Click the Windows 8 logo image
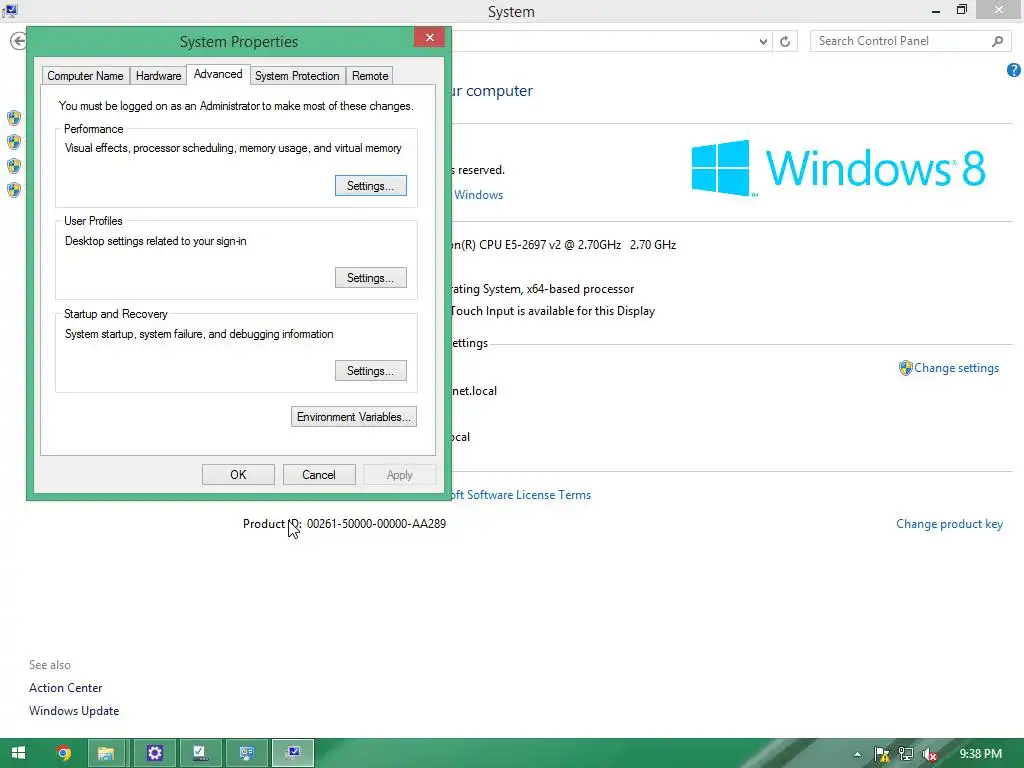This screenshot has width=1024, height=768. (839, 168)
